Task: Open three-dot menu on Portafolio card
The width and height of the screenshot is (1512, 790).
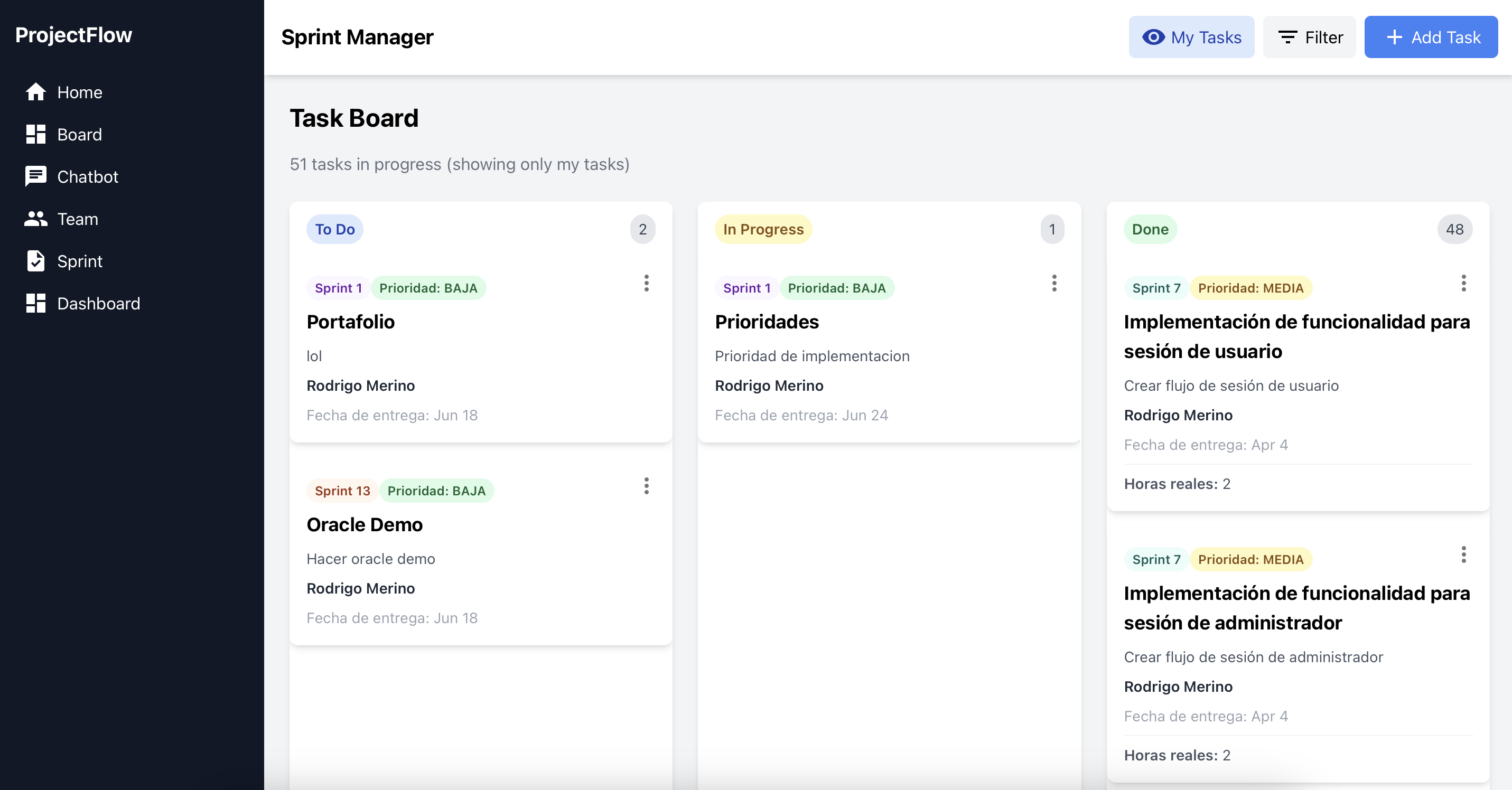Action: pyautogui.click(x=646, y=283)
